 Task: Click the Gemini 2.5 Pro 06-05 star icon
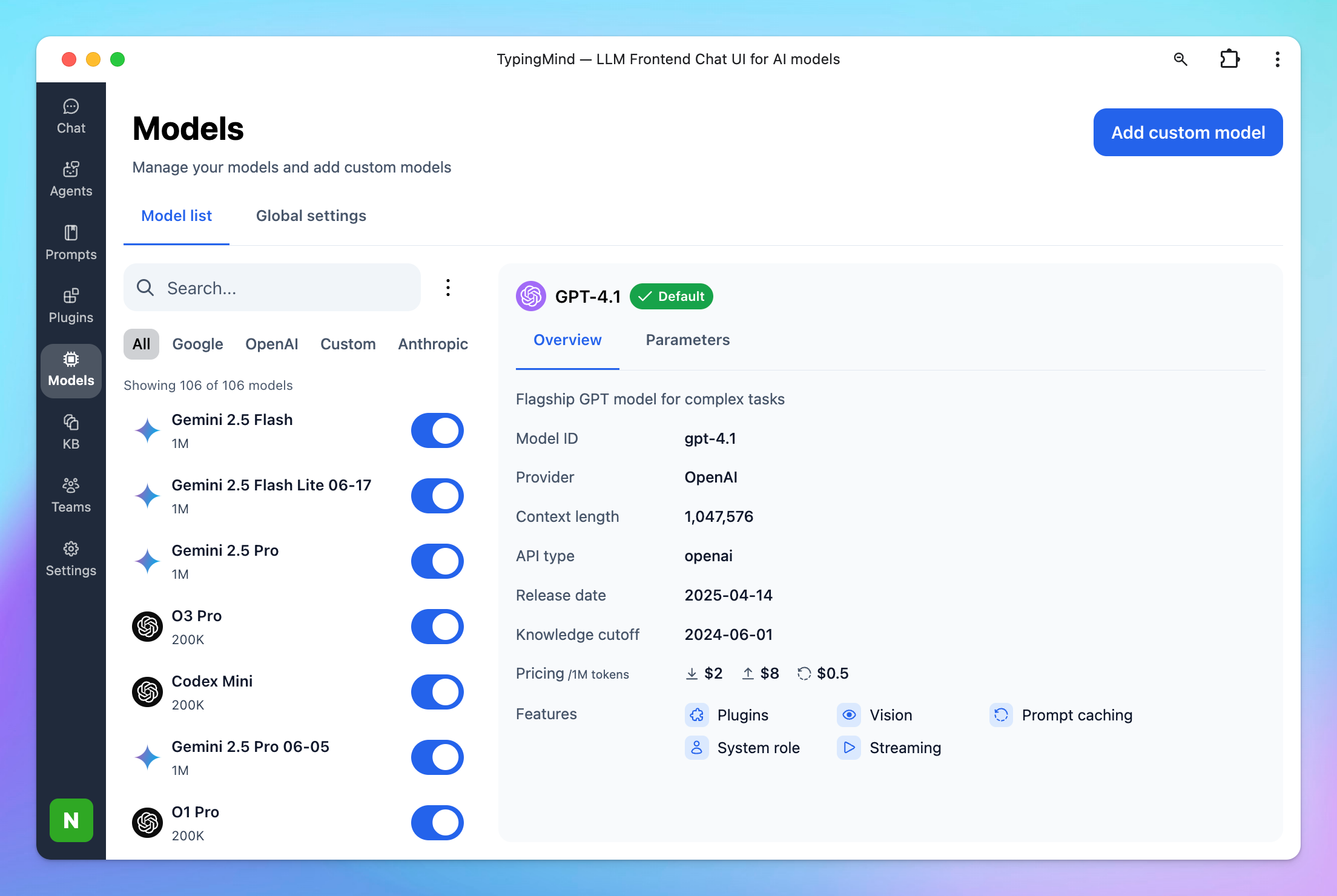pyautogui.click(x=147, y=757)
